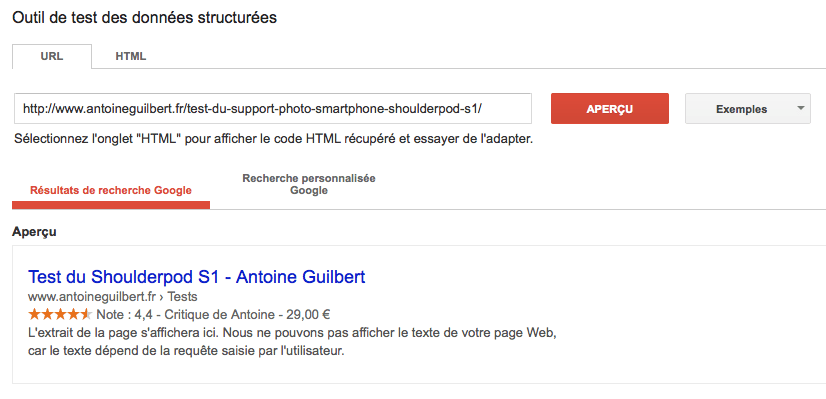Click the Exemples dropdown arrow
The image size is (826, 399).
coord(801,108)
